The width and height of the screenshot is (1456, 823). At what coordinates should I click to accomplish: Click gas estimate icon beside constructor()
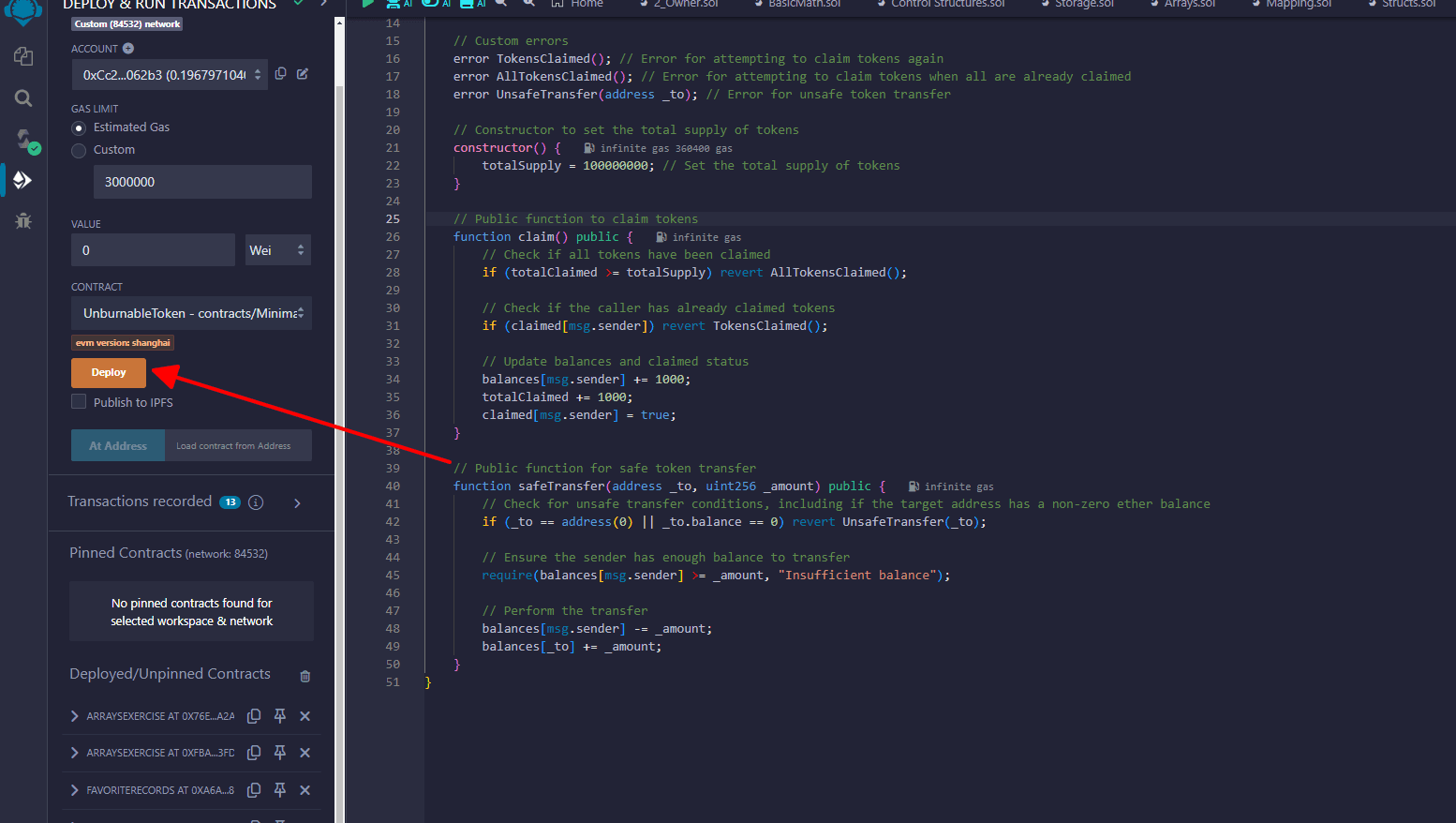pyautogui.click(x=588, y=148)
